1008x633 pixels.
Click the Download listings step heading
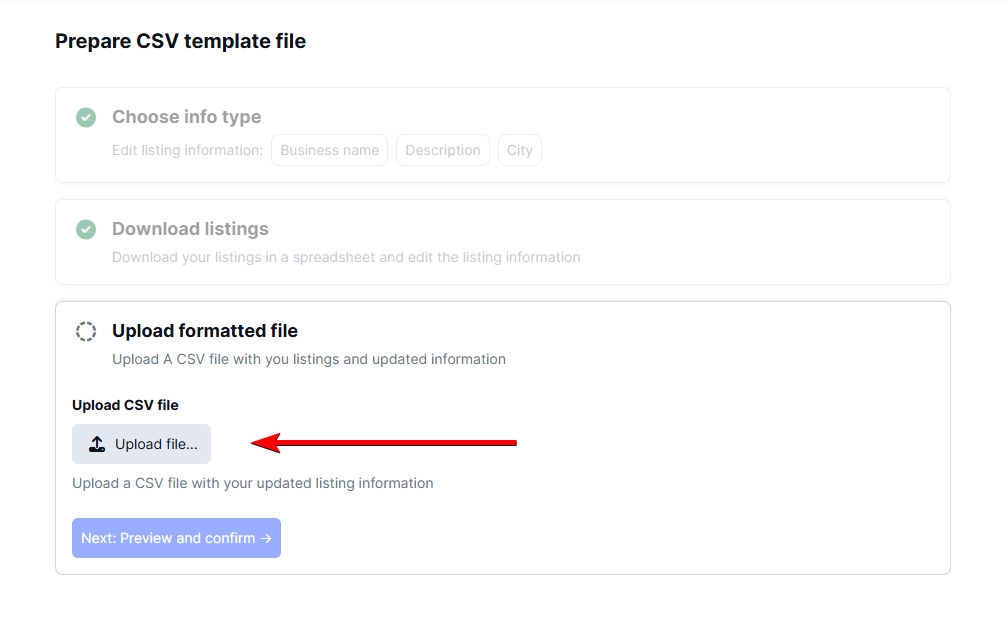tap(190, 229)
